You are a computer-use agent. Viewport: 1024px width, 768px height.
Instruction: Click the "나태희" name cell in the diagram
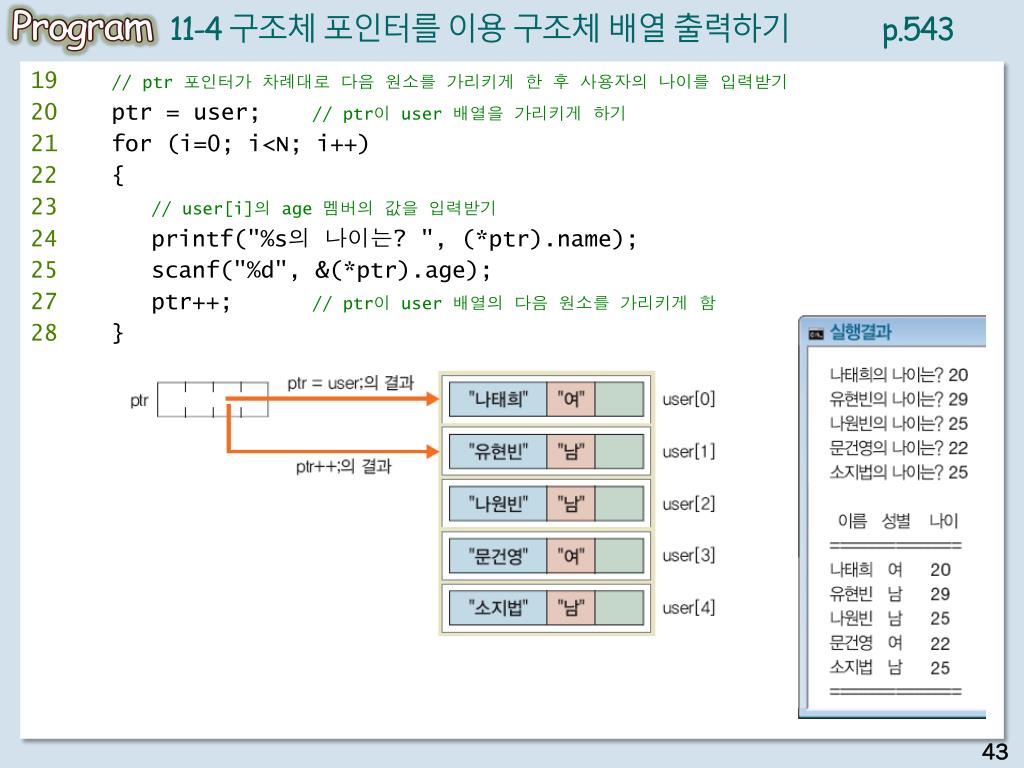pos(498,399)
